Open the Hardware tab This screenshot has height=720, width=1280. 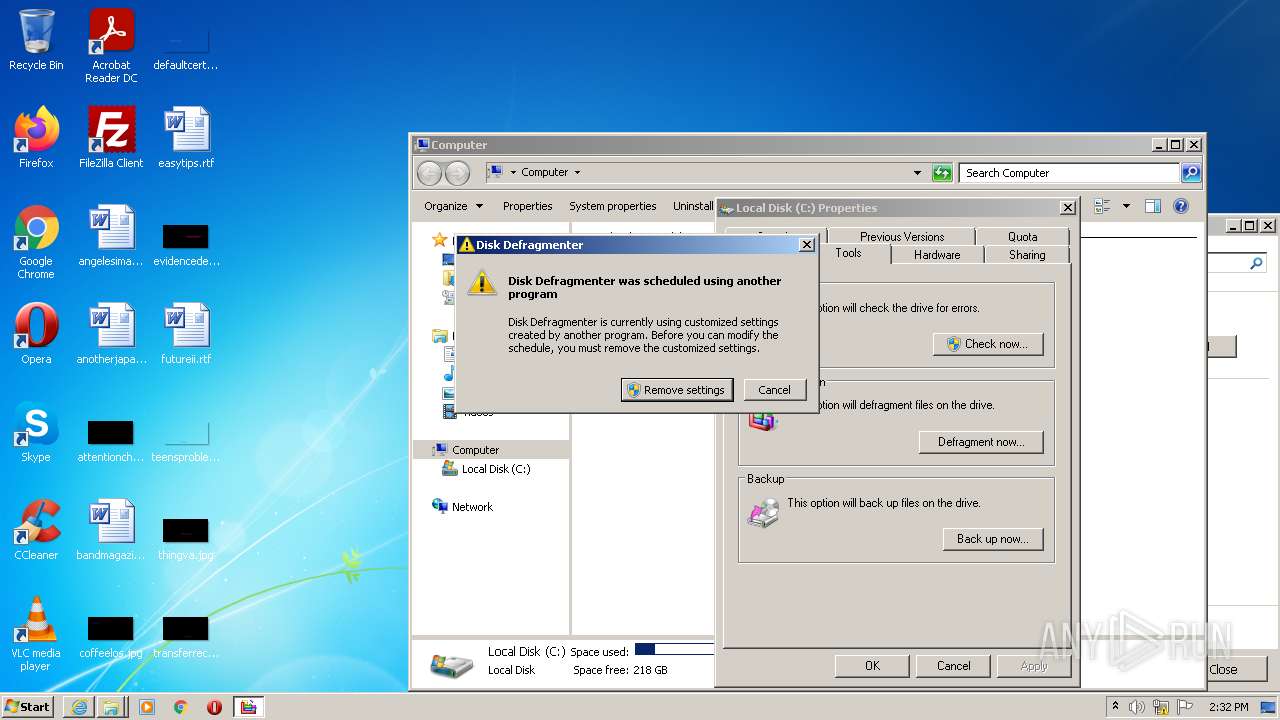tap(937, 255)
